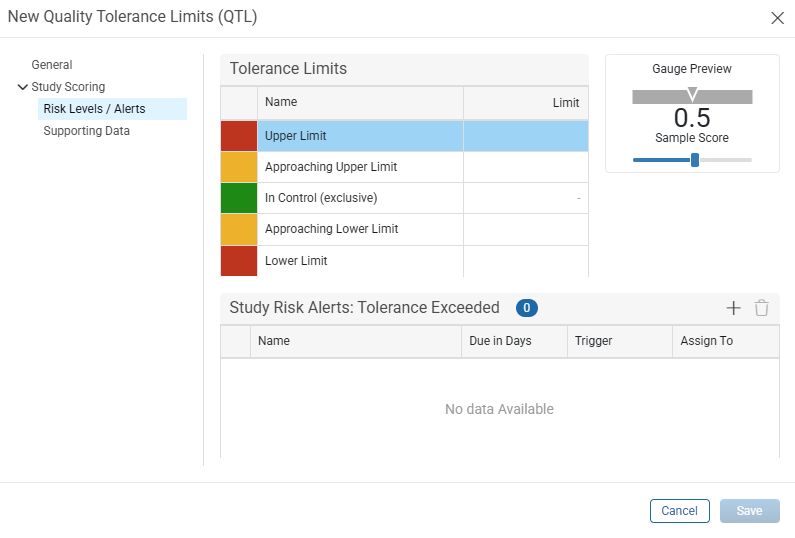Viewport: 795px width, 538px height.
Task: Collapse the Study Scoring tree node
Action: pyautogui.click(x=22, y=87)
